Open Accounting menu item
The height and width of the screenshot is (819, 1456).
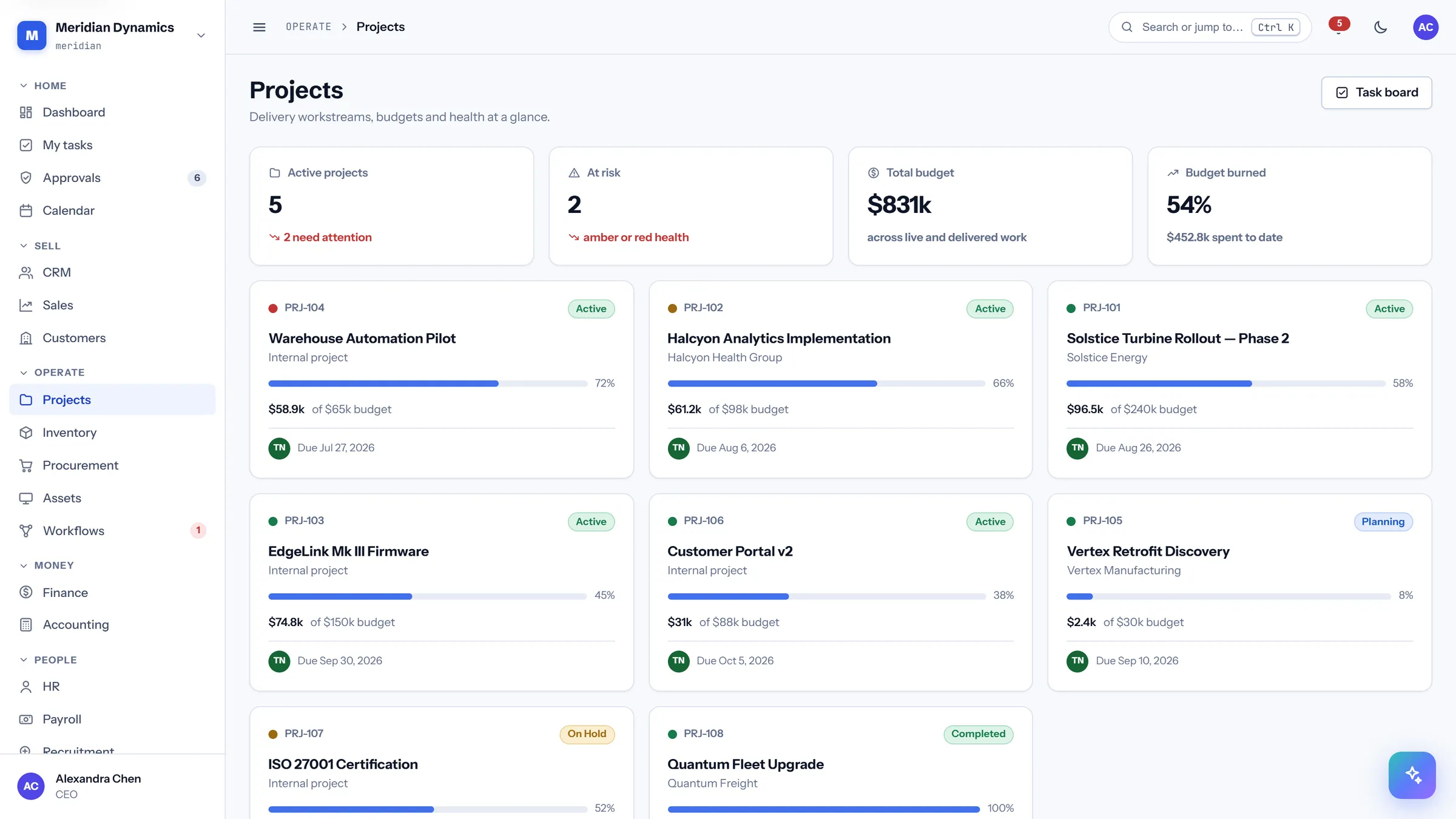(x=112, y=625)
